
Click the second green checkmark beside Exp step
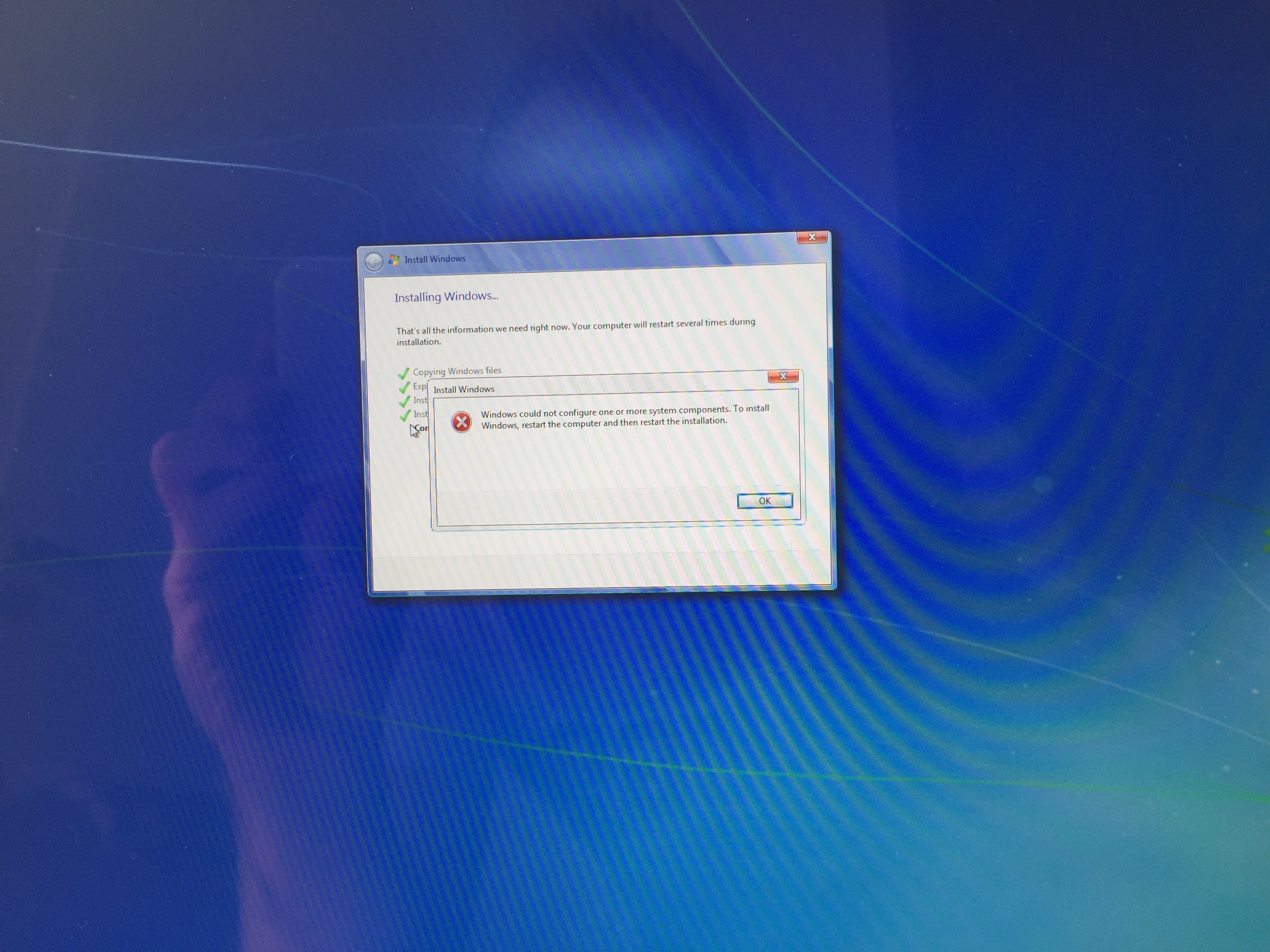click(404, 387)
